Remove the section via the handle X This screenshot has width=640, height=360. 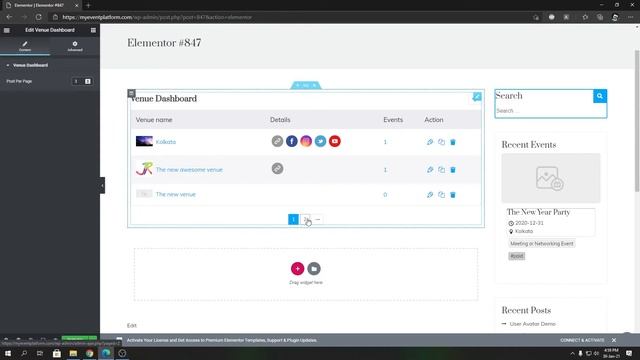[314, 85]
